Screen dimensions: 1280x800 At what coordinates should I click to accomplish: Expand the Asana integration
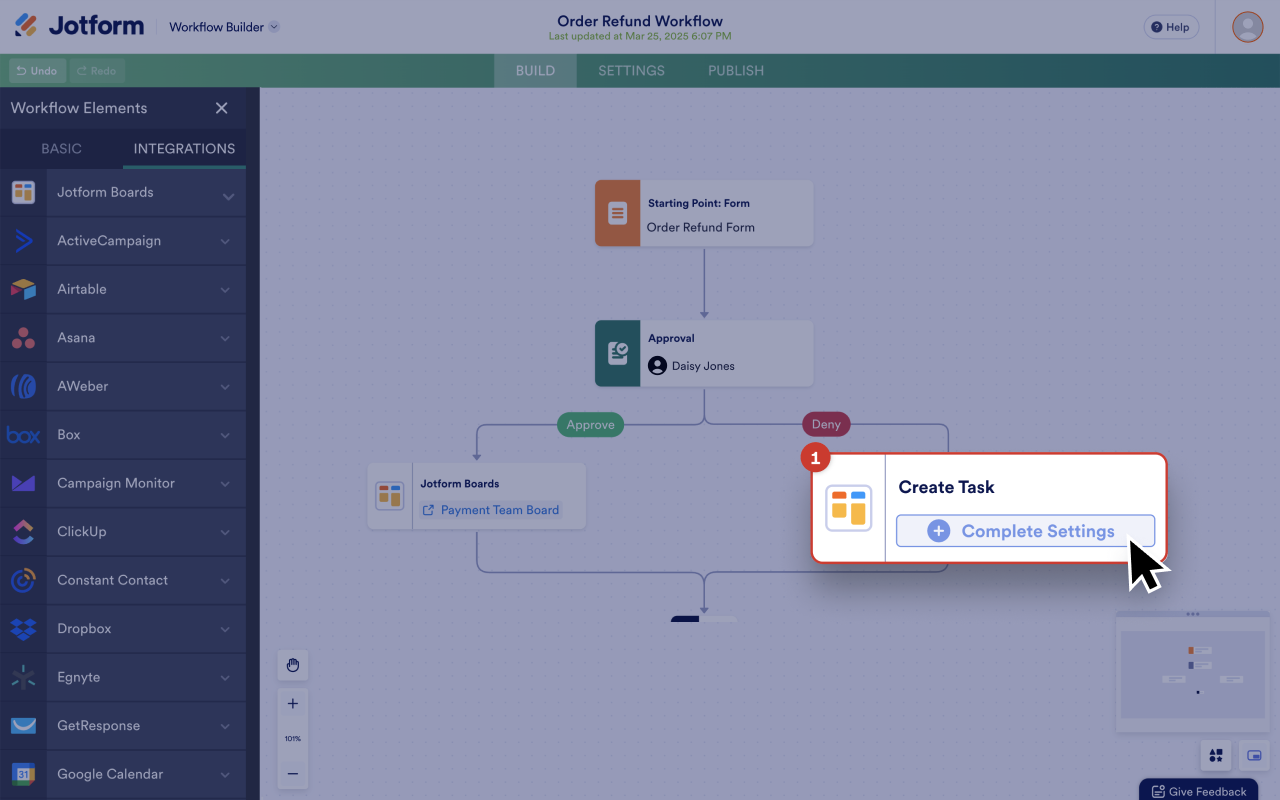coord(226,338)
